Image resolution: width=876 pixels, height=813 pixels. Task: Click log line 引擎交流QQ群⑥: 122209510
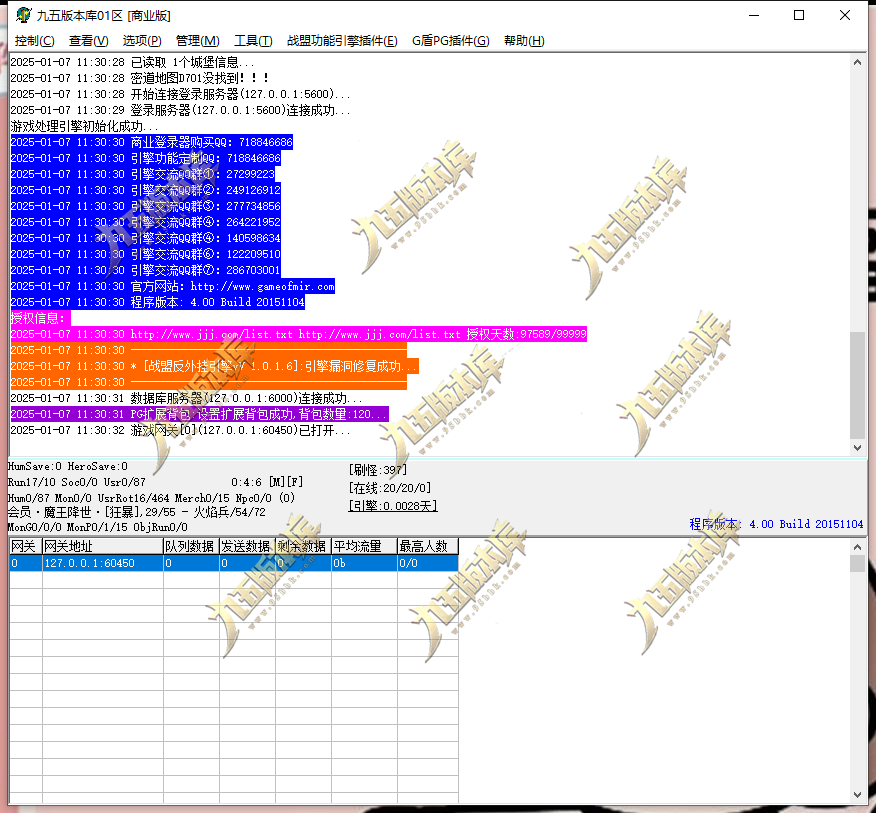(x=145, y=254)
